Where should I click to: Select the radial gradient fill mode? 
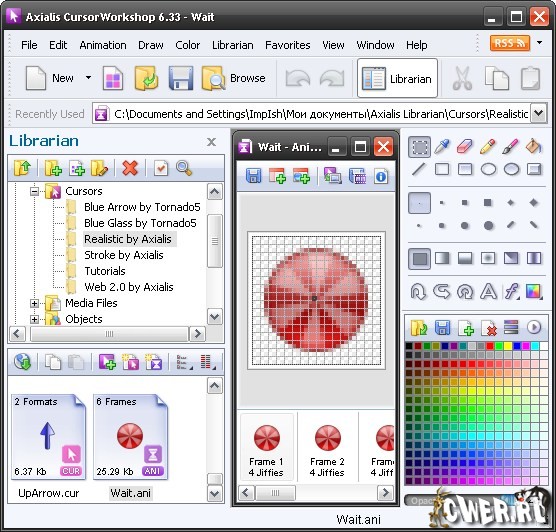[488, 258]
